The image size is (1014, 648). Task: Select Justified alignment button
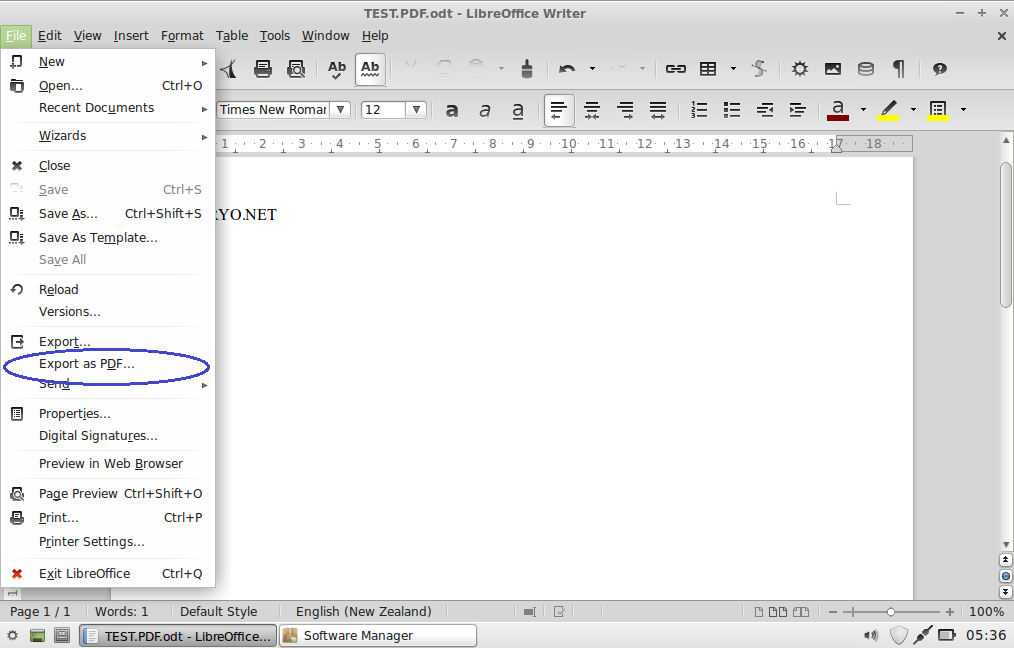tap(658, 111)
